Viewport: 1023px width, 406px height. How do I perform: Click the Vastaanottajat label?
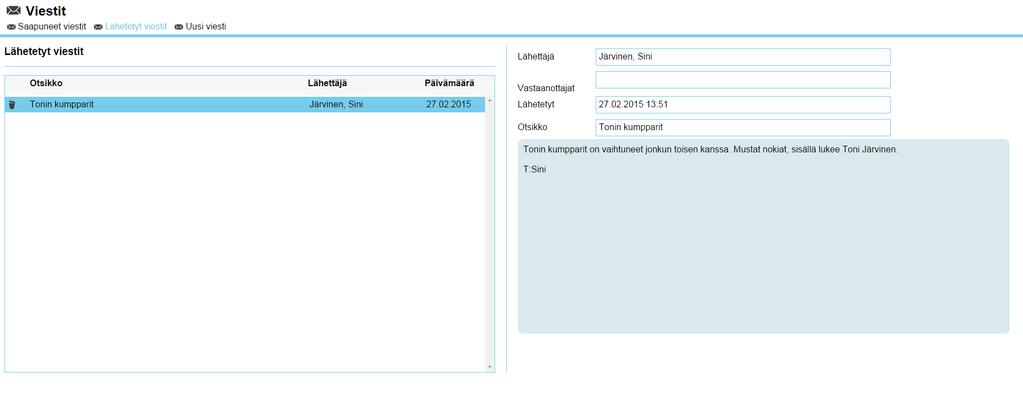pos(546,87)
